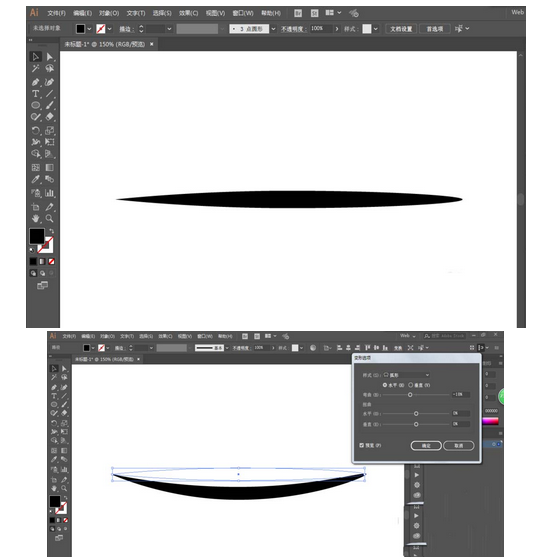
Task: Open 视图(V) menu in top window
Action: 215,13
